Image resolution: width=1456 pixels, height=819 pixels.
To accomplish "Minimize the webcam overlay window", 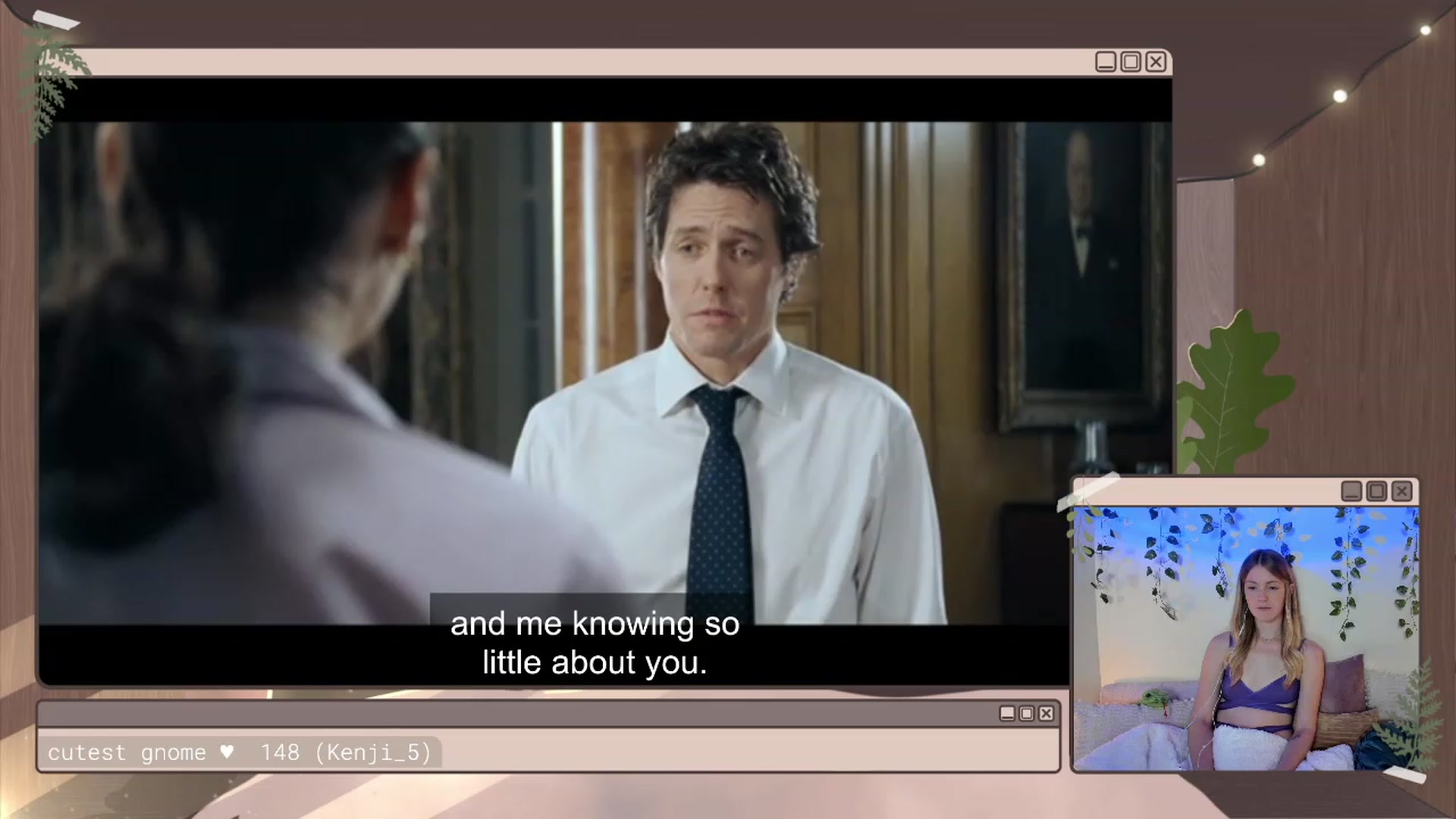I will pyautogui.click(x=1351, y=491).
